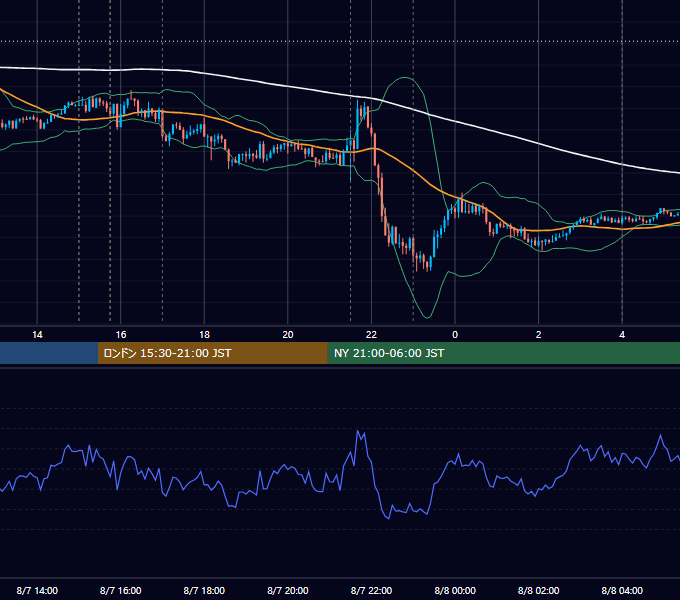Click the blue session bar before ロンドン
The height and width of the screenshot is (600, 680).
[x=49, y=353]
